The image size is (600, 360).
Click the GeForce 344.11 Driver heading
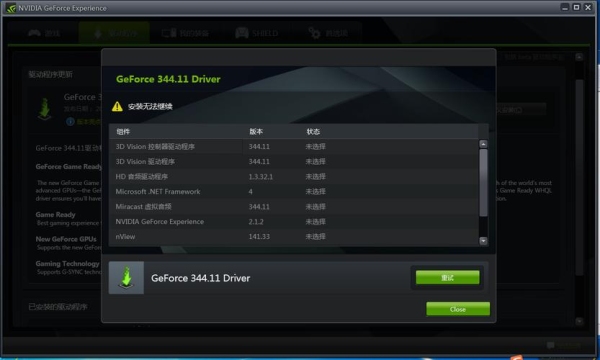coord(168,79)
